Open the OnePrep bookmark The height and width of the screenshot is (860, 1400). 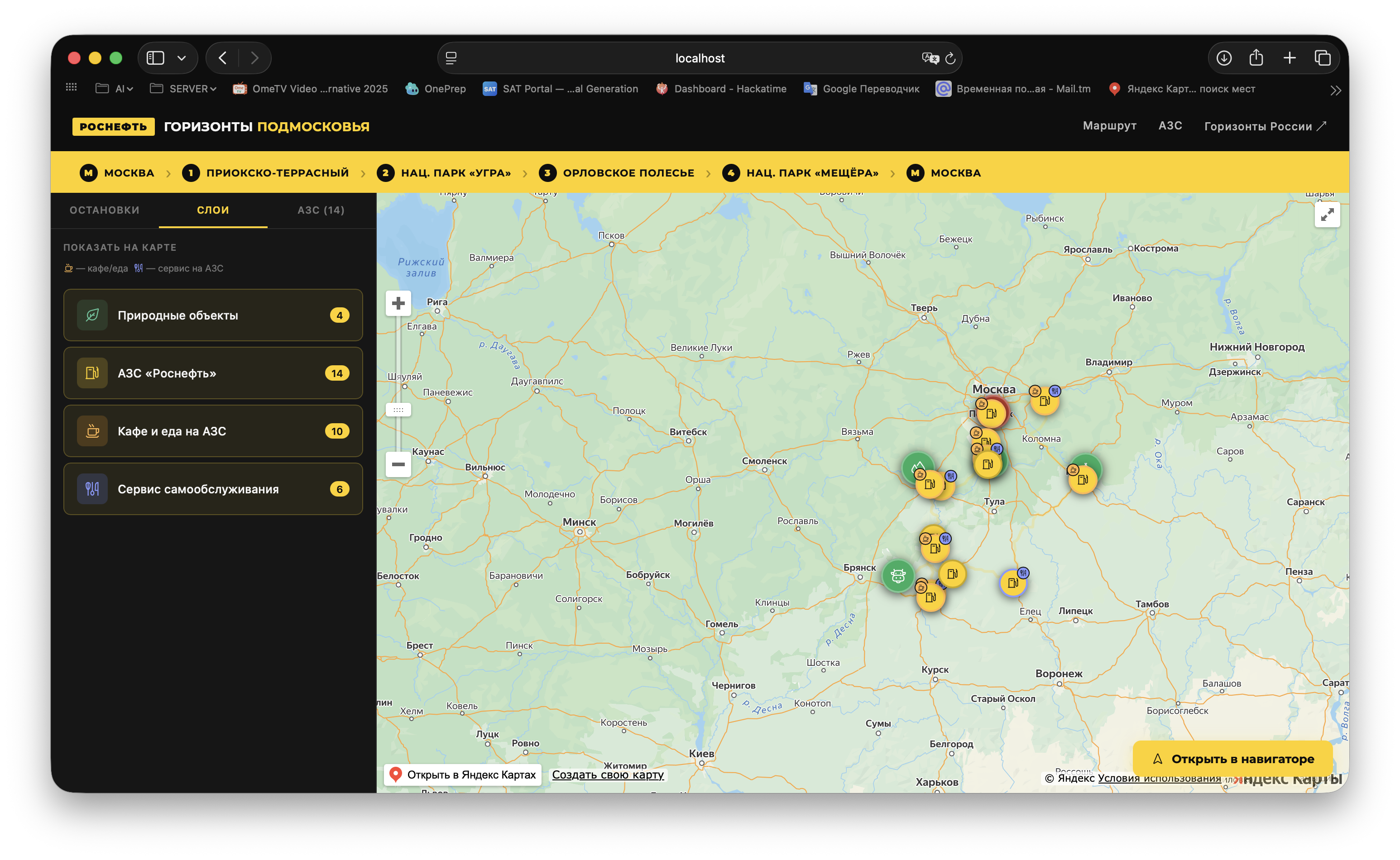pyautogui.click(x=436, y=89)
